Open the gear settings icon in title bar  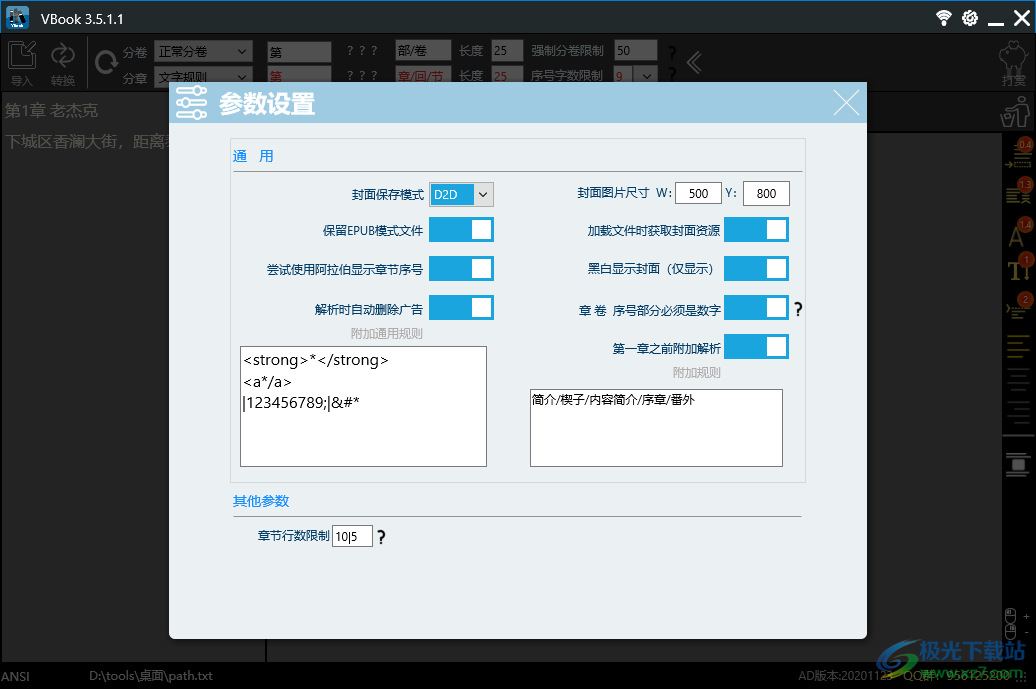tap(968, 17)
